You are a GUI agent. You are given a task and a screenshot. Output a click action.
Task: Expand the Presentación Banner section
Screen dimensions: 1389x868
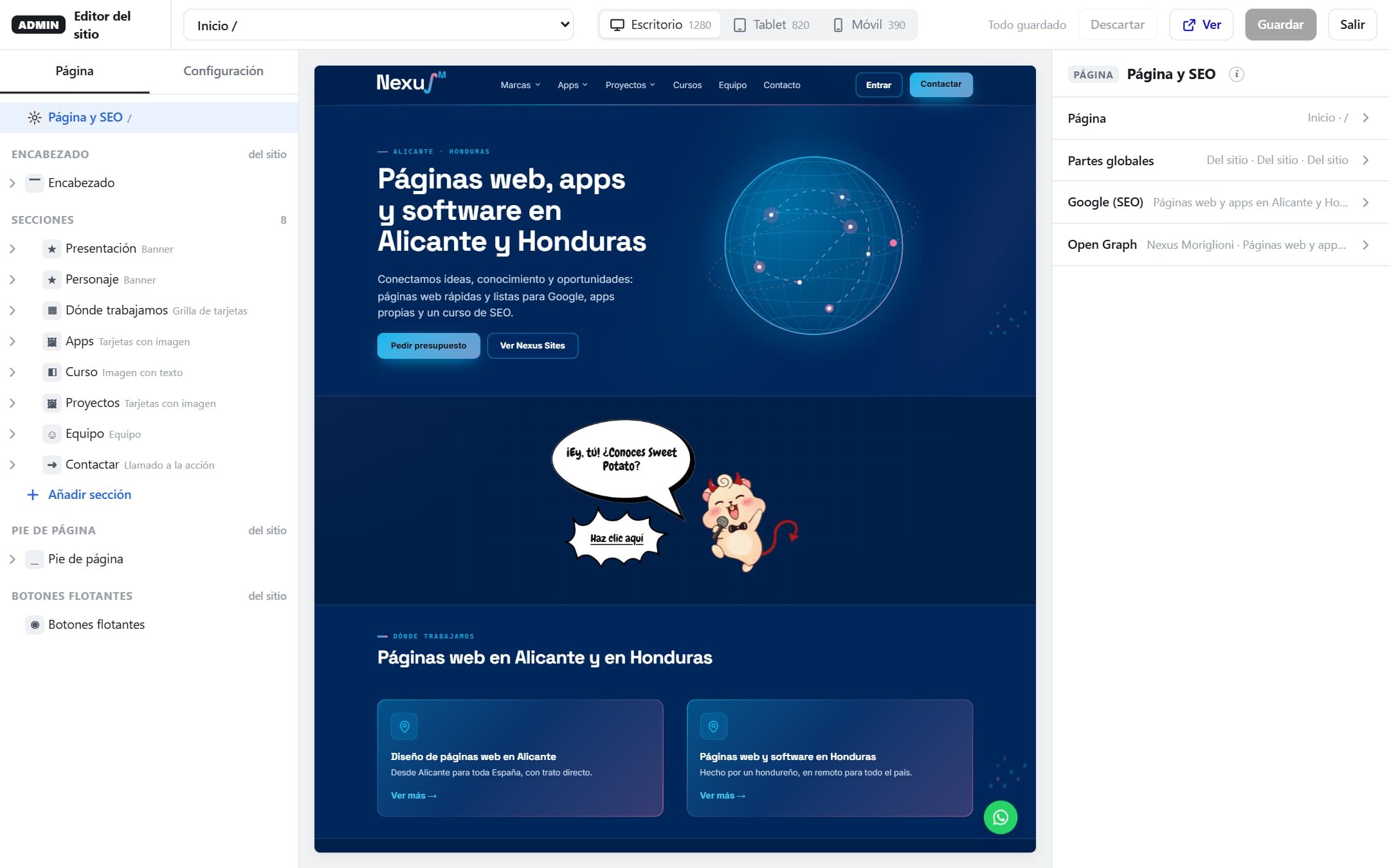pyautogui.click(x=12, y=249)
